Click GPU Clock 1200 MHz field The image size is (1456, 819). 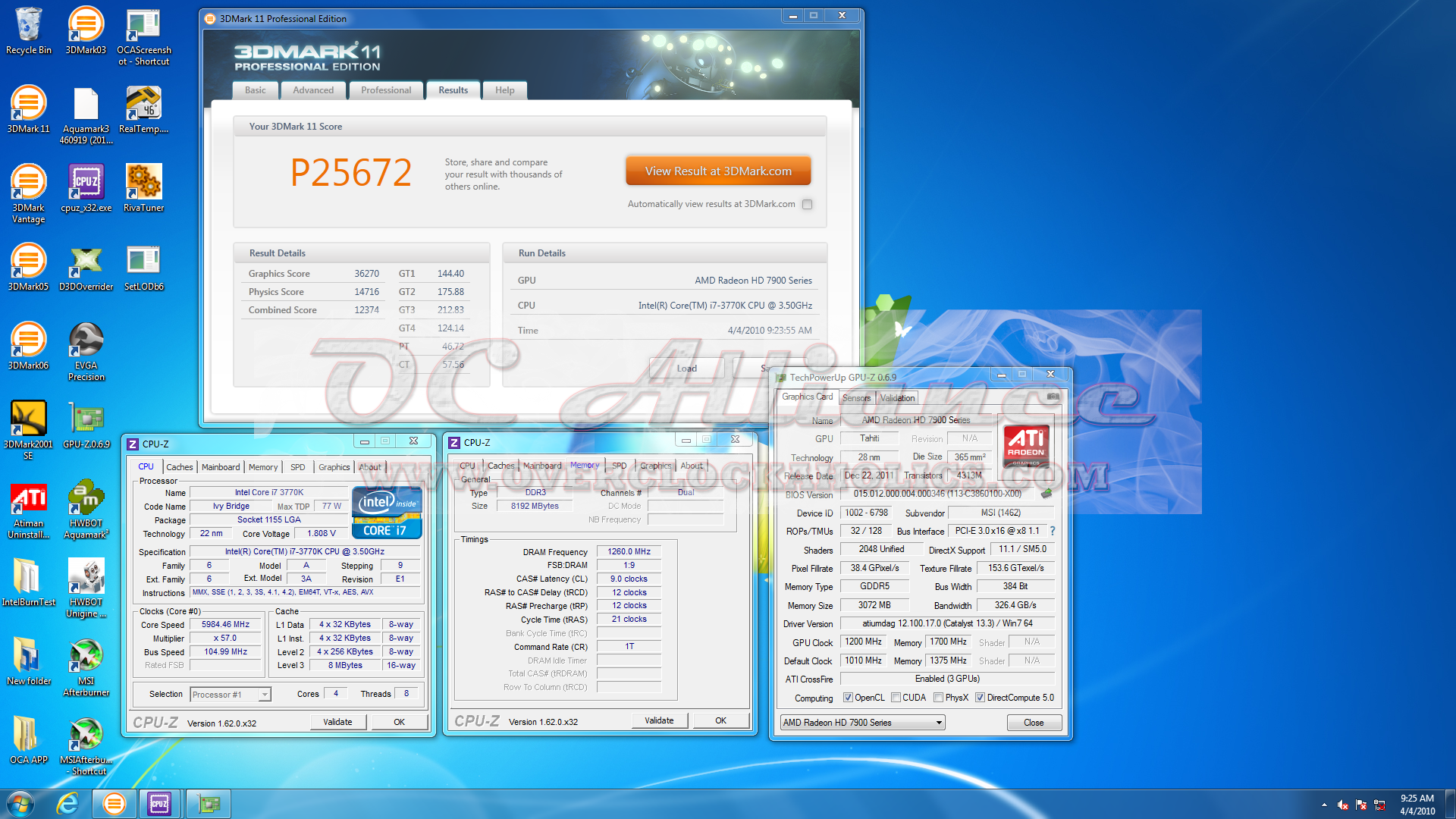[x=863, y=642]
